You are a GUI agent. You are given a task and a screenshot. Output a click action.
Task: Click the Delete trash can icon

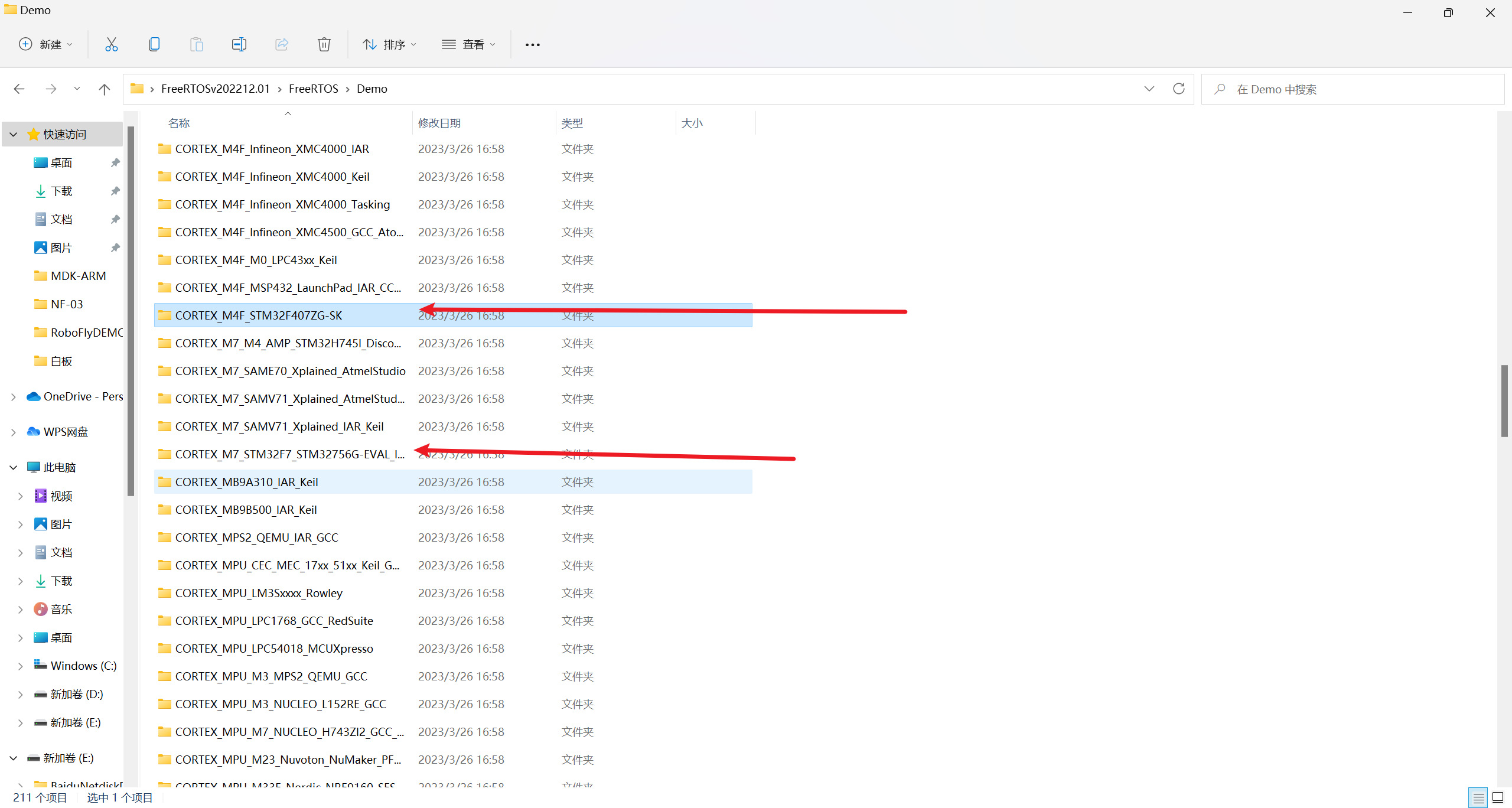click(x=324, y=44)
